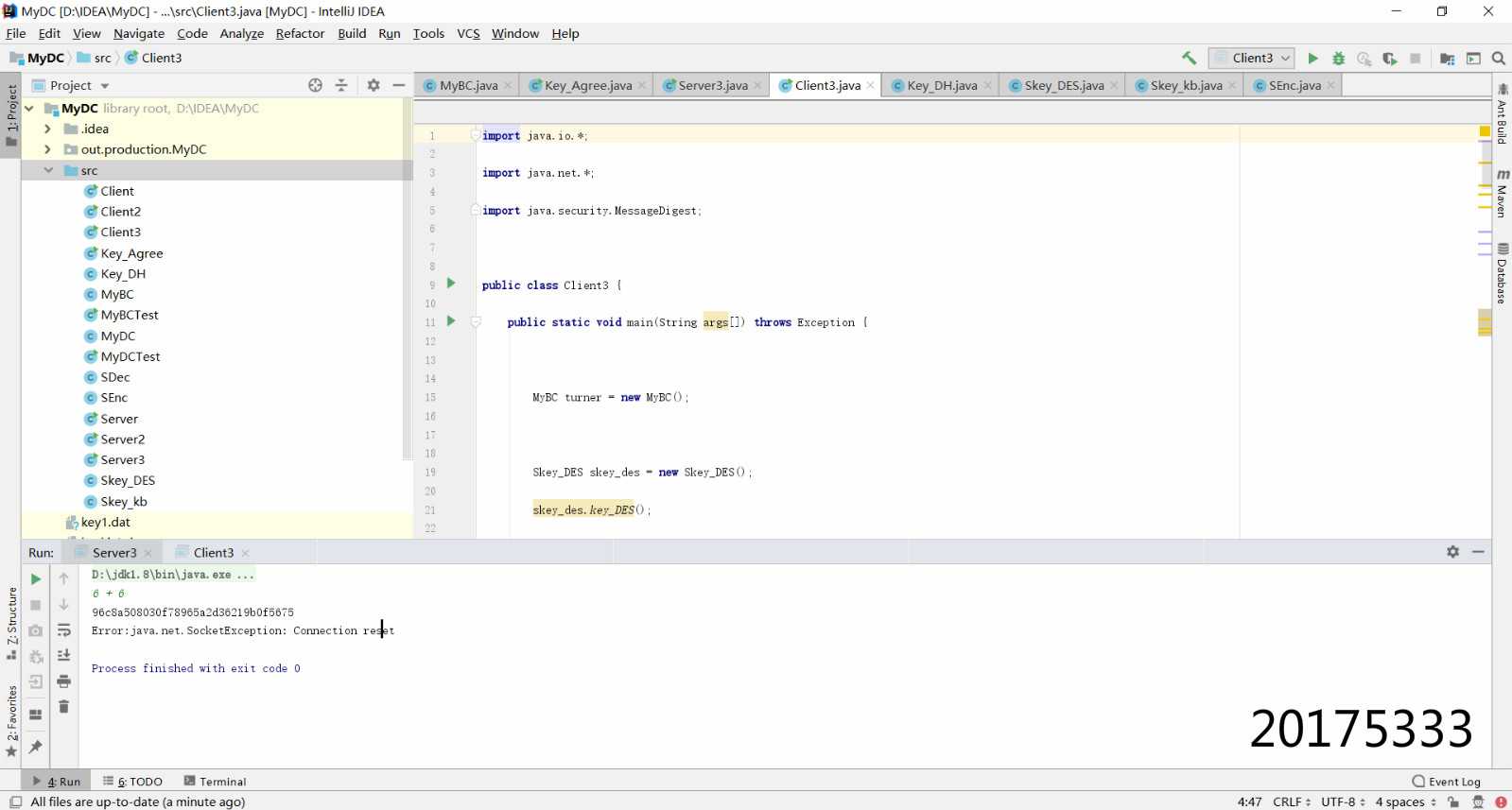
Task: Click the run gutter arrow beside class Client3
Action: point(451,284)
